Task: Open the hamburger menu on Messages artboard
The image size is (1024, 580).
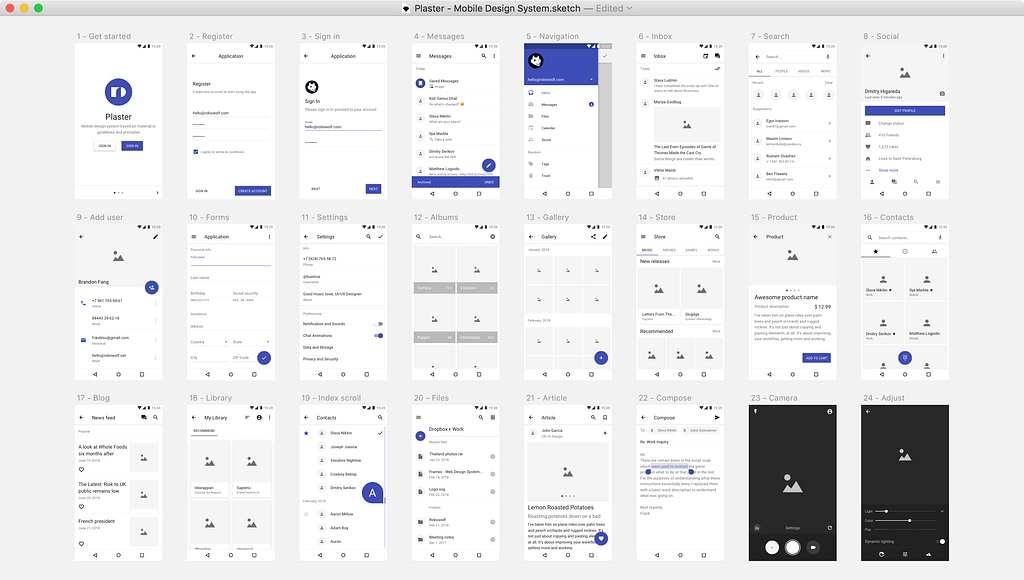Action: [x=419, y=56]
